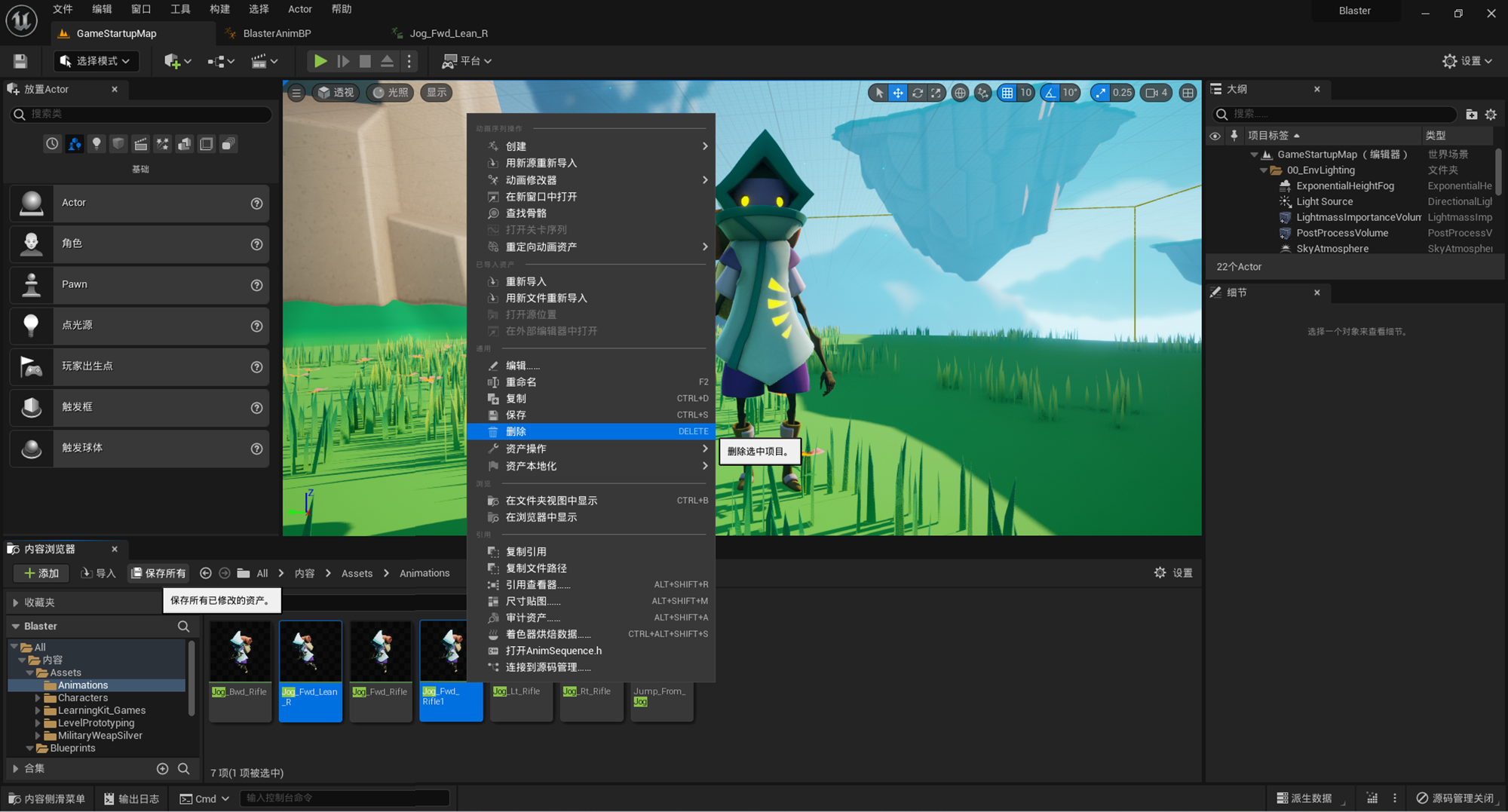Viewport: 1508px width, 812px height.
Task: Open the add content quick menu icon
Action: click(x=177, y=61)
